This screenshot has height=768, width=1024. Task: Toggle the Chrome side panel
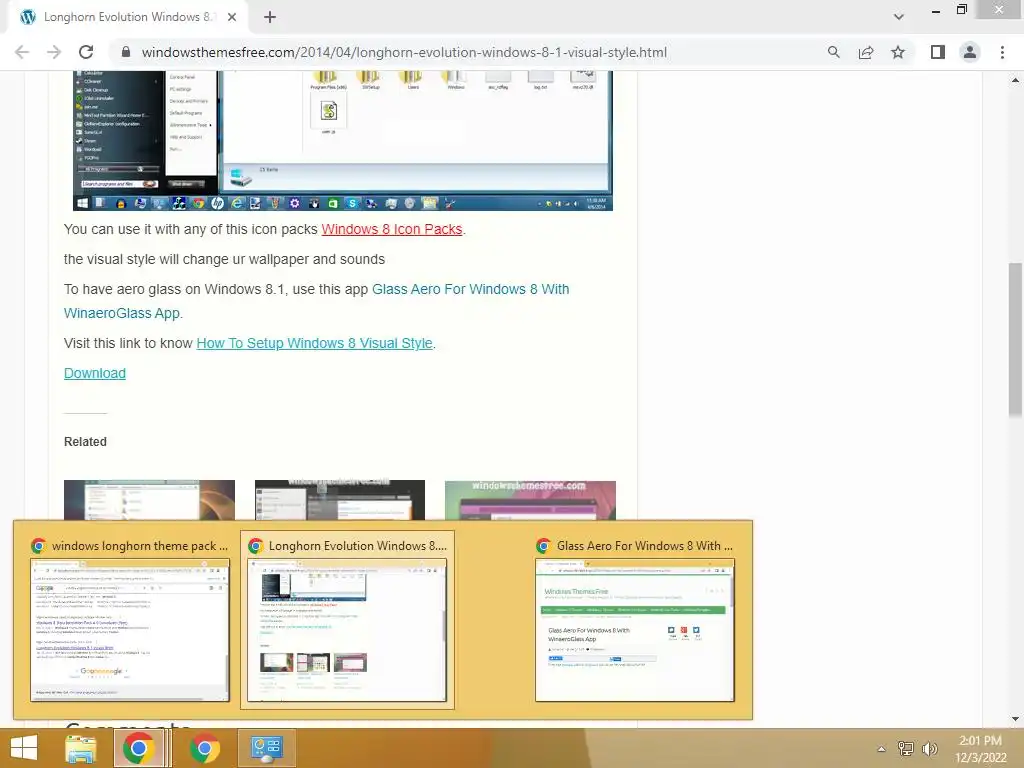pos(938,52)
